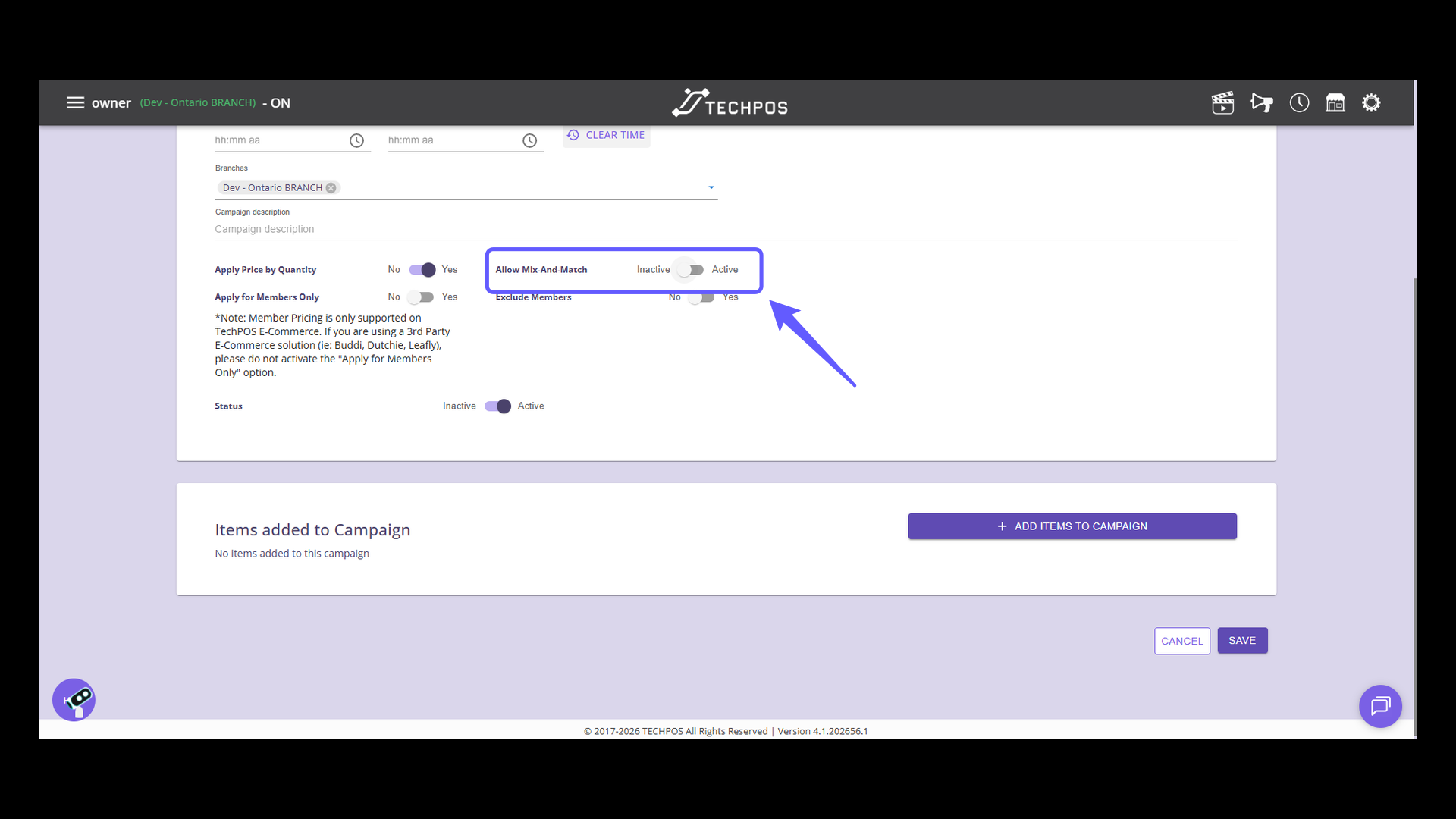
Task: Toggle Allow Mix-And-Match switch
Action: click(x=691, y=270)
